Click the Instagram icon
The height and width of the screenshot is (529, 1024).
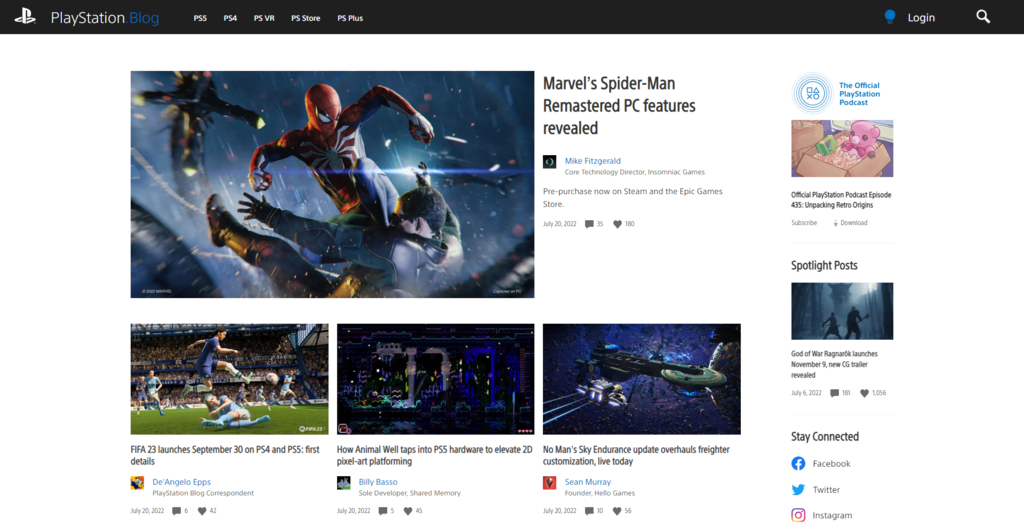click(798, 515)
